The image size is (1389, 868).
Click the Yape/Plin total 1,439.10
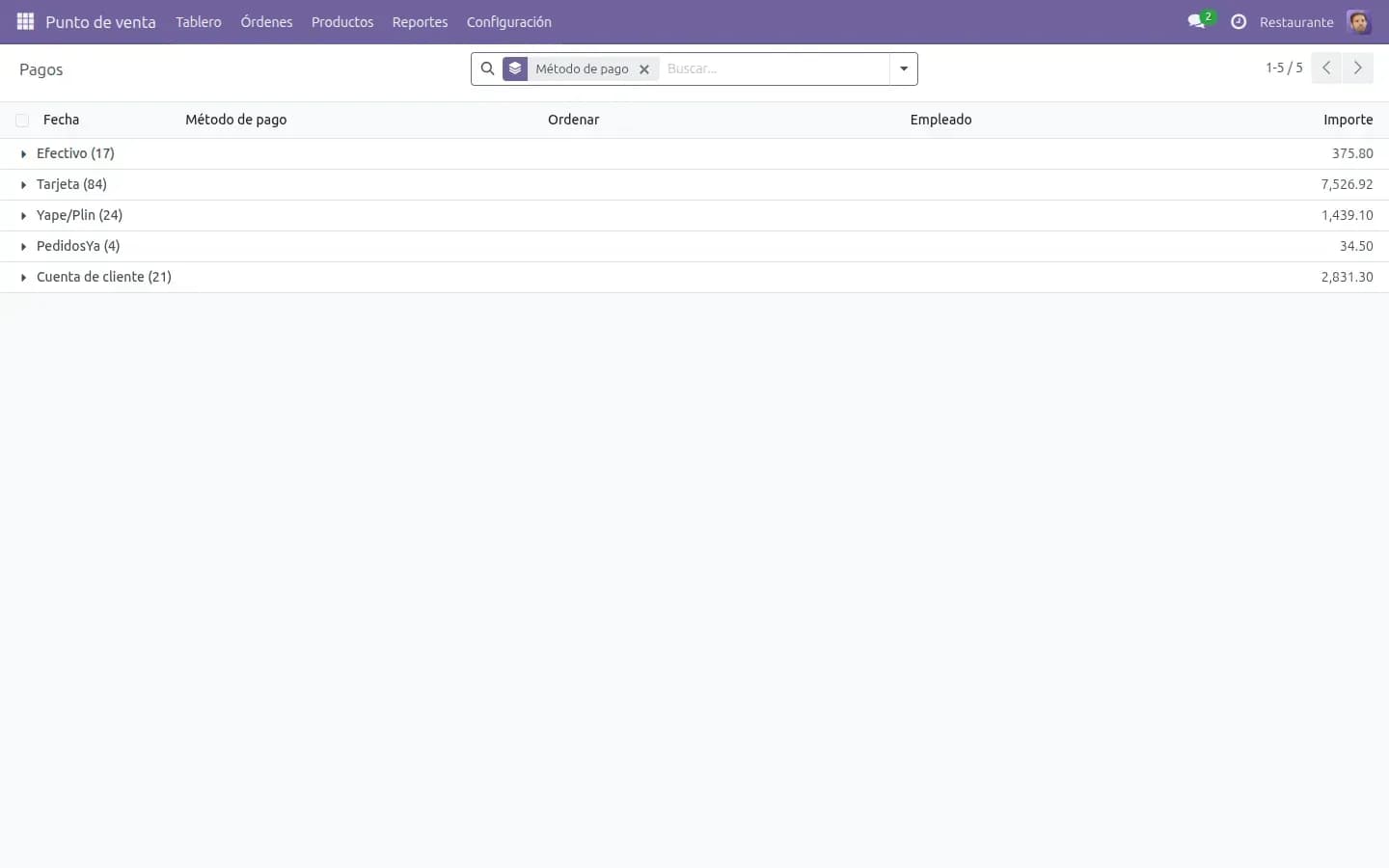click(x=1347, y=215)
